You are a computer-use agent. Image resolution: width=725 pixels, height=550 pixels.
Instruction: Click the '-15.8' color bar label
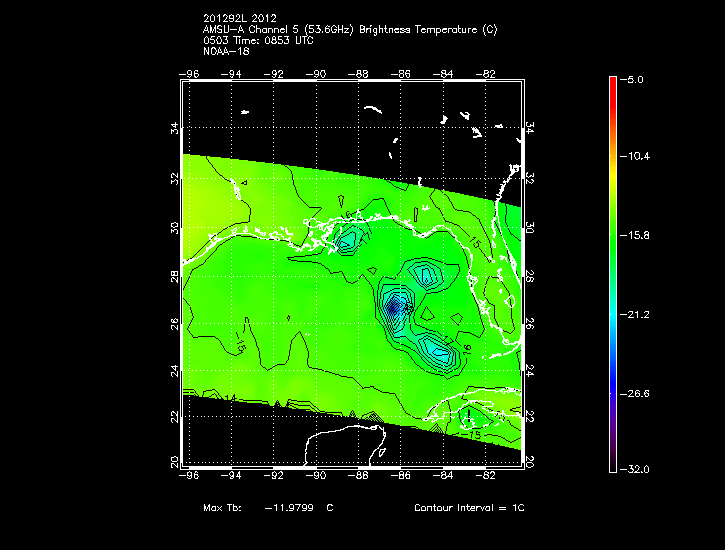635,235
